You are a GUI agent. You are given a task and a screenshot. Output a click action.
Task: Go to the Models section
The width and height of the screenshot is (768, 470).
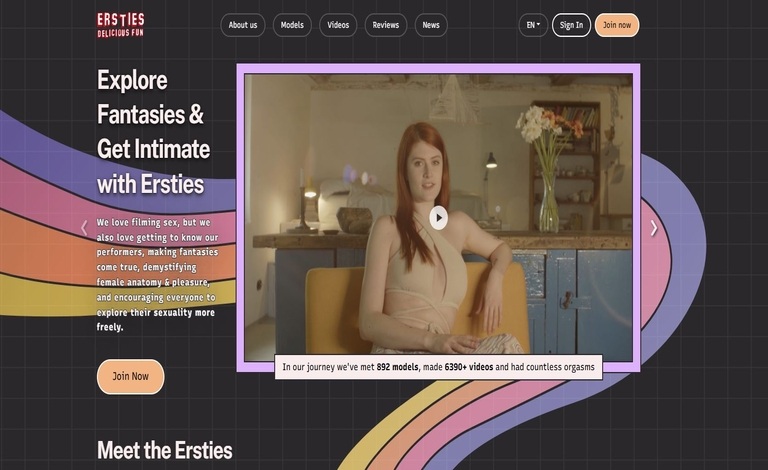click(292, 25)
